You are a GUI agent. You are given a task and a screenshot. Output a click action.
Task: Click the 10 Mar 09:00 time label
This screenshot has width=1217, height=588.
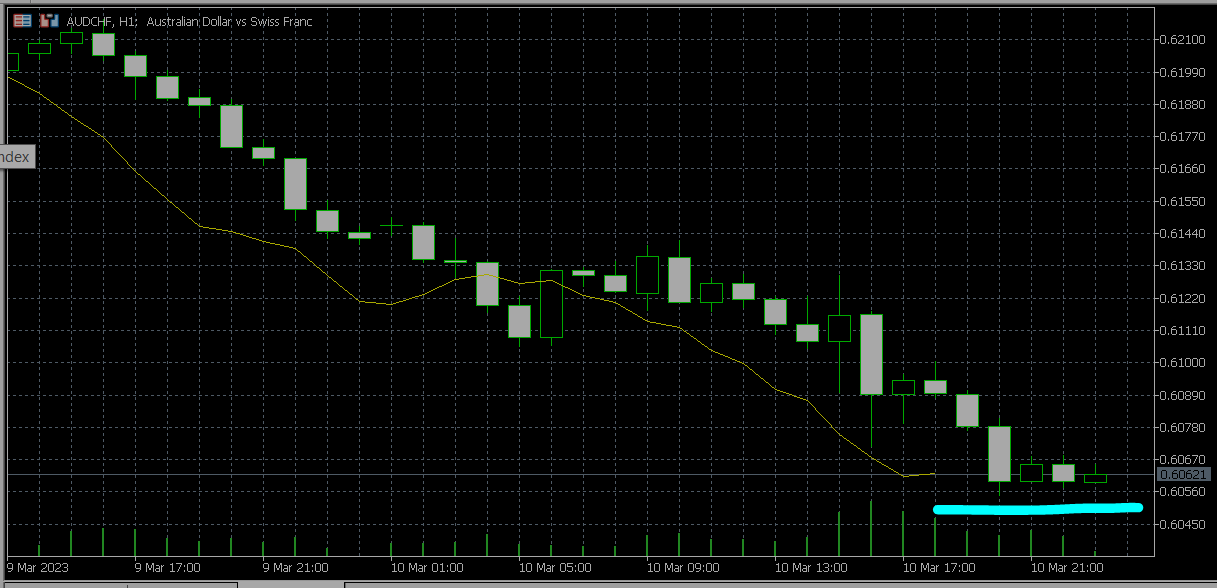click(683, 566)
